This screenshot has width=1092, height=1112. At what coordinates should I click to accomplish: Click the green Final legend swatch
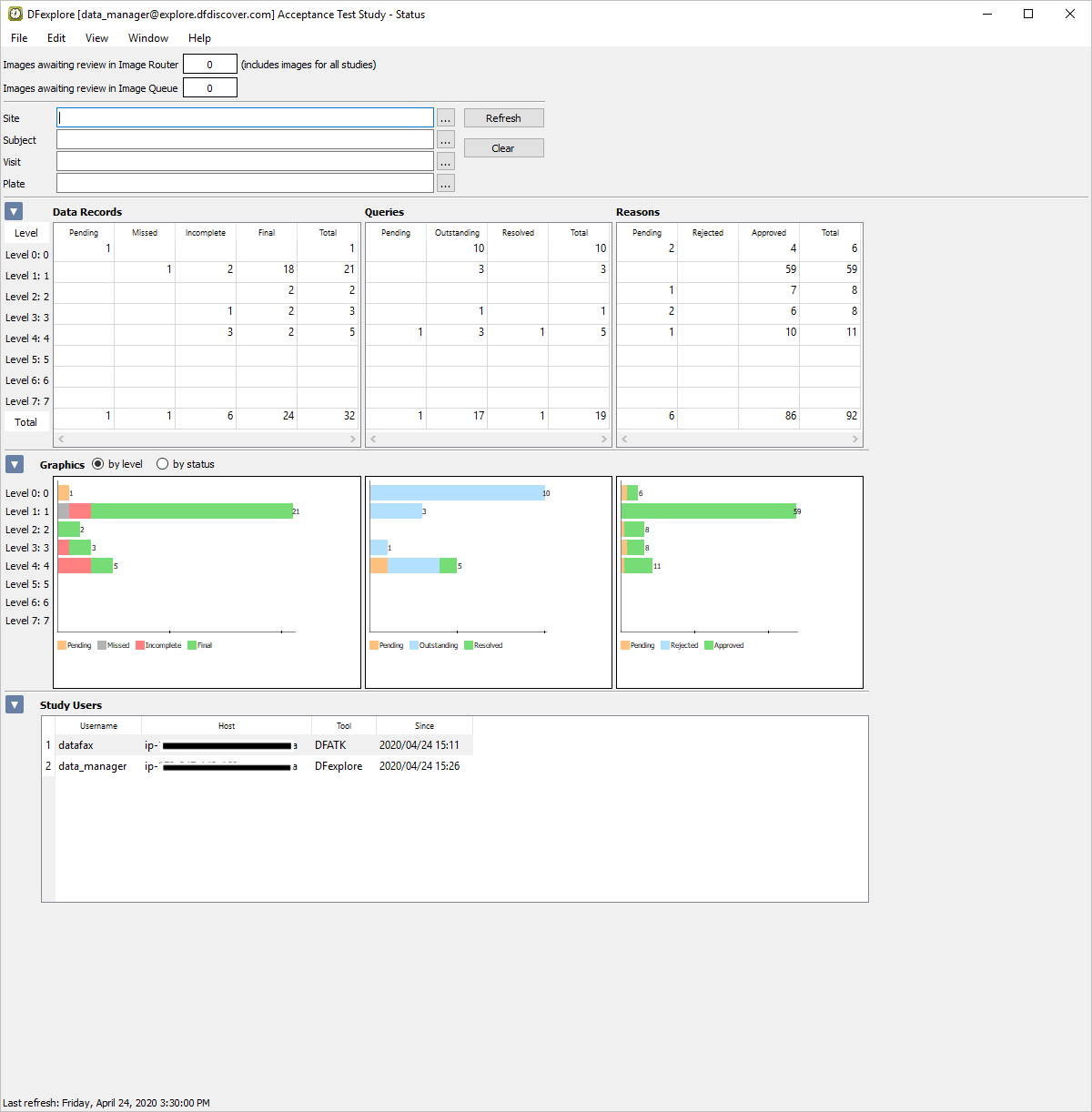192,645
